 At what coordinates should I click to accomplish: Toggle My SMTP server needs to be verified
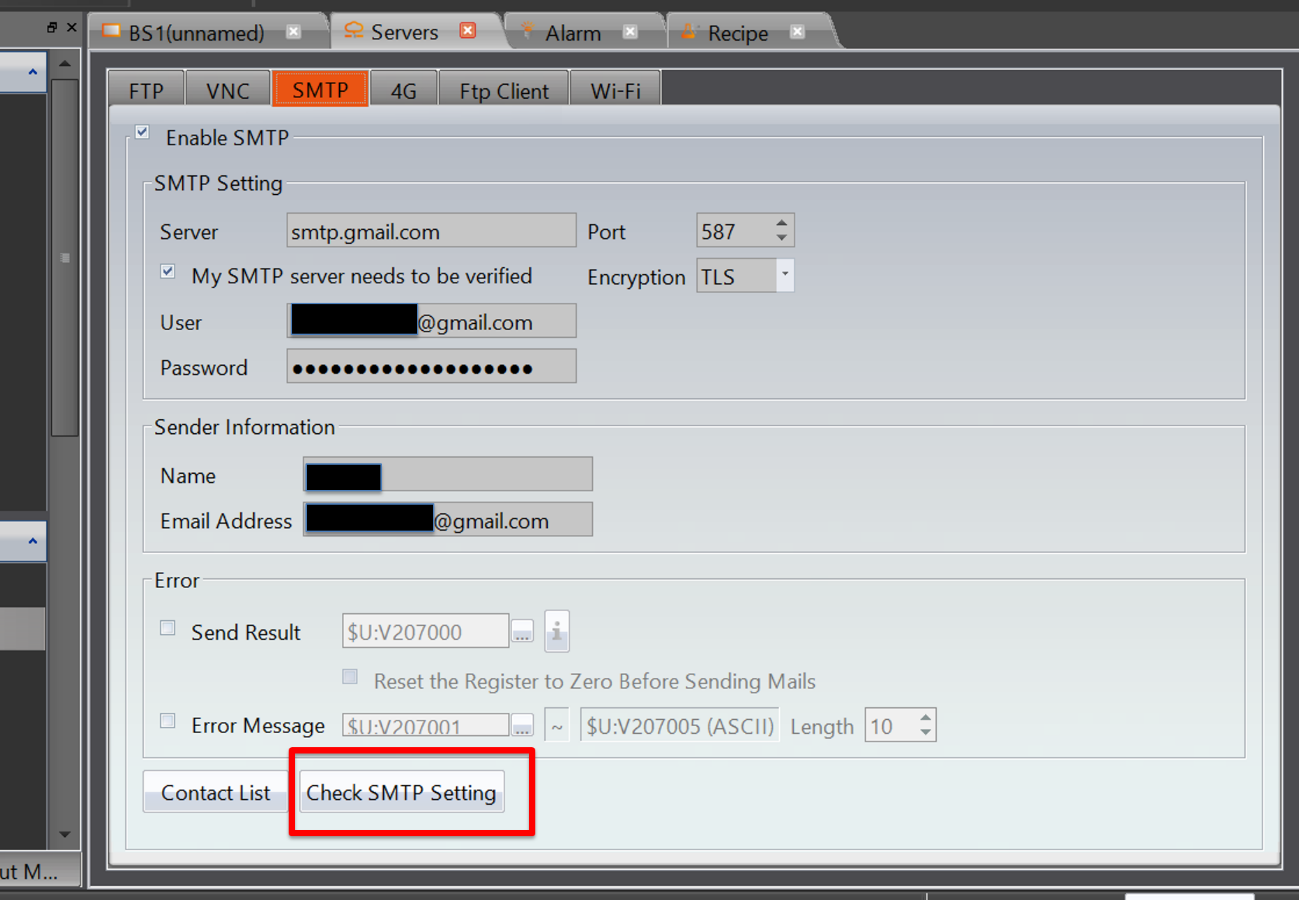tap(168, 272)
